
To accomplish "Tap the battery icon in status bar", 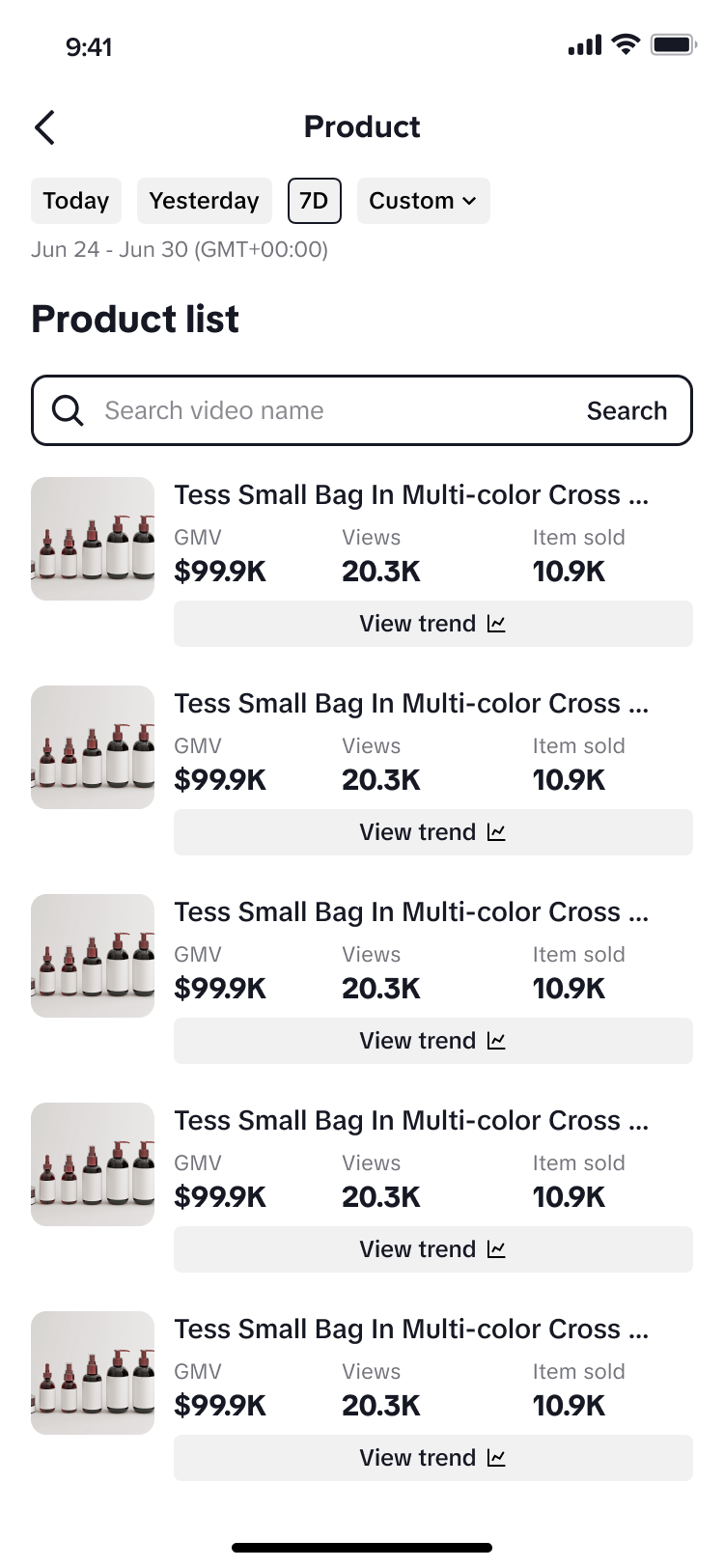I will point(673,44).
